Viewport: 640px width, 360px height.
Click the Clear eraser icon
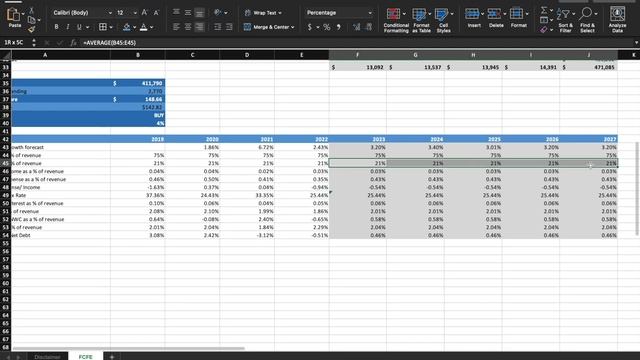[x=544, y=29]
